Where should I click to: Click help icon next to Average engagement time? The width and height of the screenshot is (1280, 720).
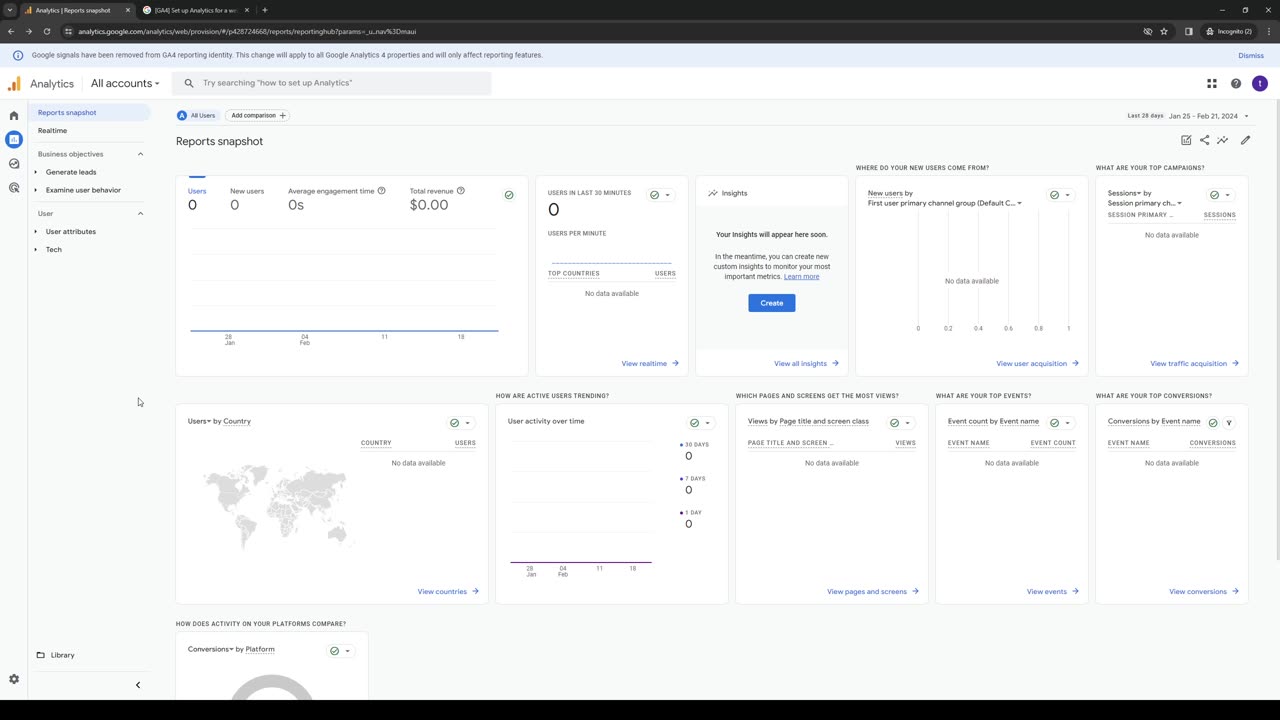coord(381,191)
